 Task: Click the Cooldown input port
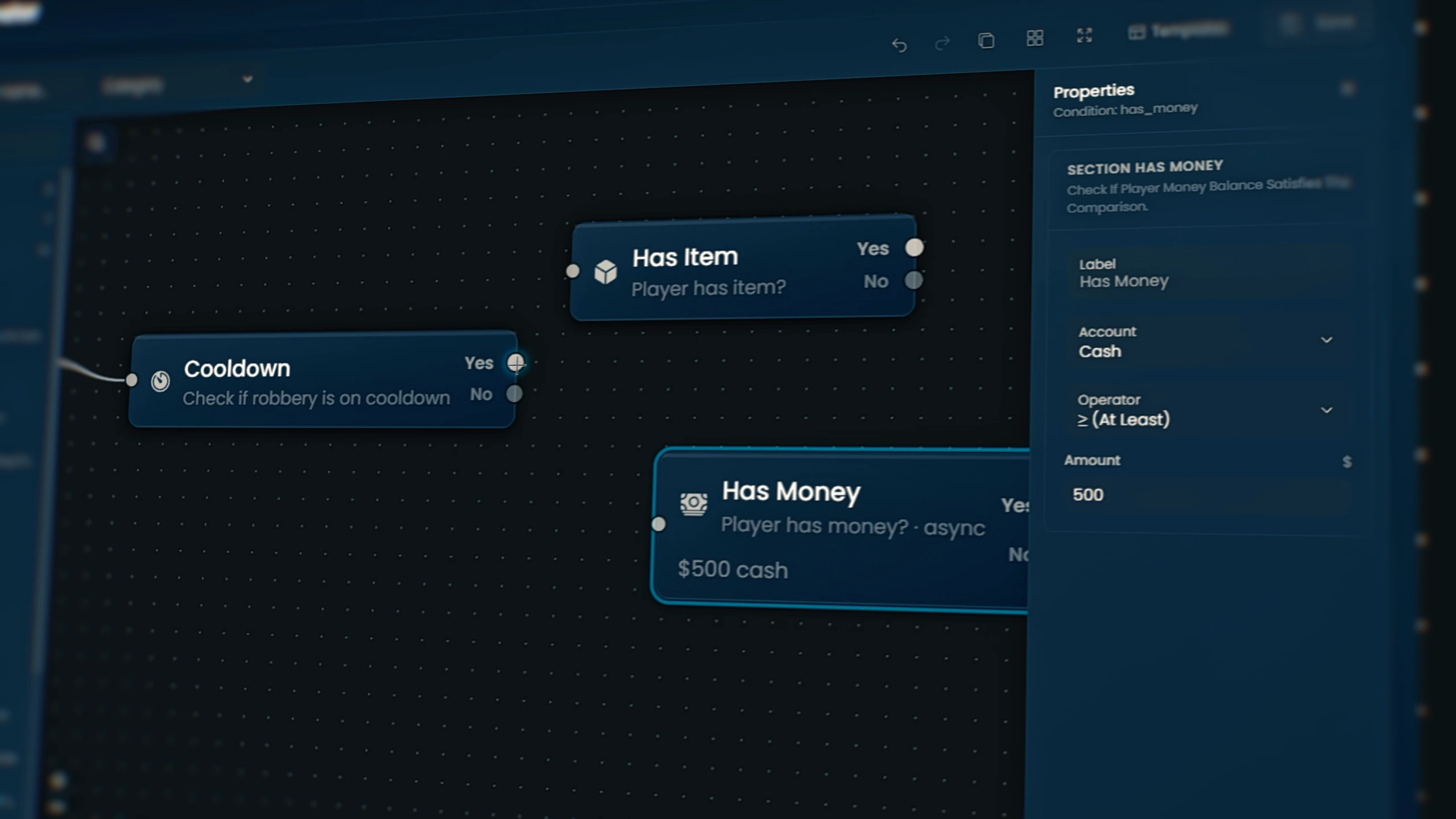tap(131, 379)
